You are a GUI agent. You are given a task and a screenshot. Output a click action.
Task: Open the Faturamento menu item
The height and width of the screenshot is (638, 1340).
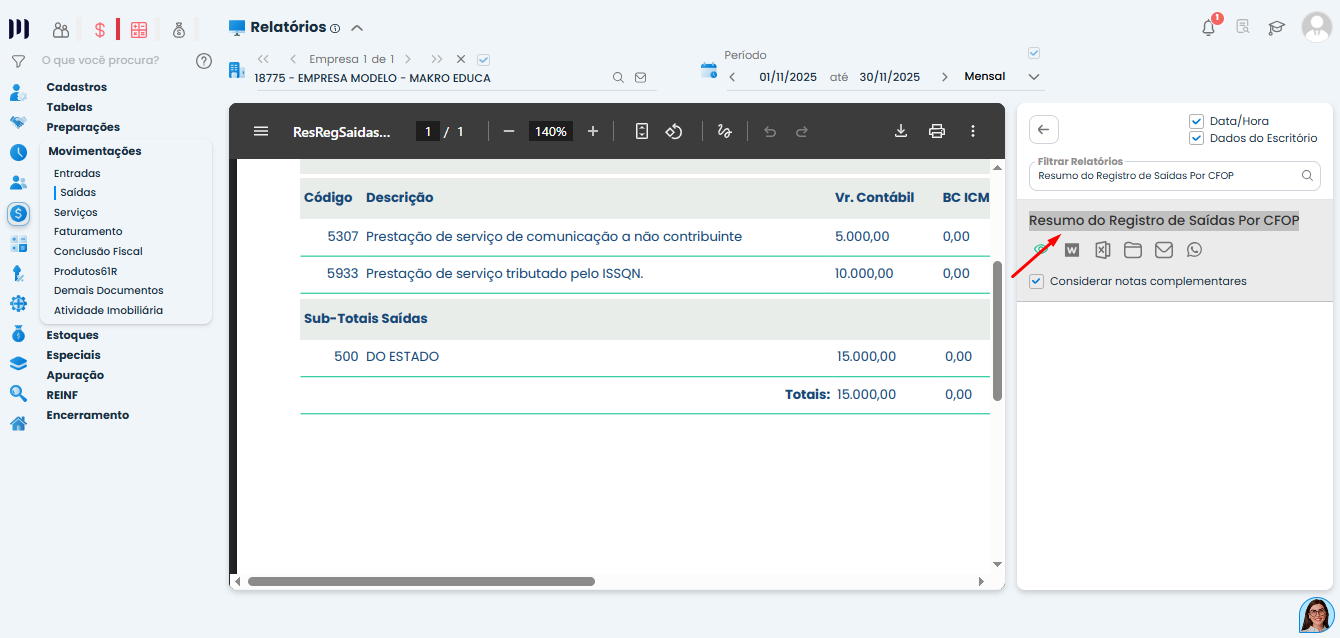(x=88, y=231)
